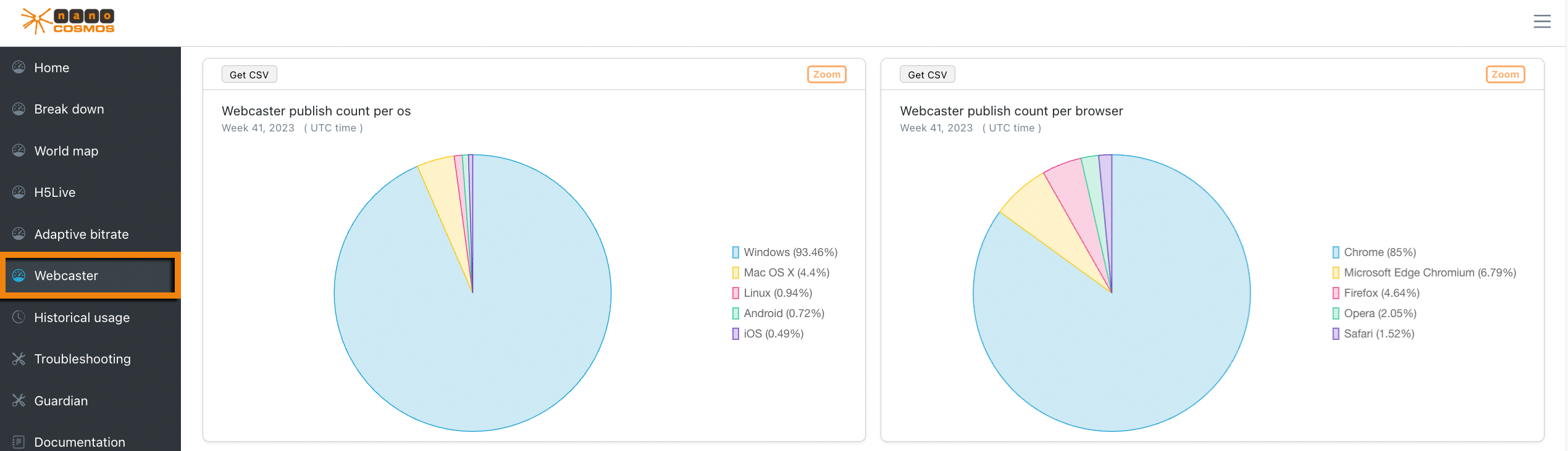This screenshot has height=451, width=1568.
Task: Get CSV for publish count per os
Action: pyautogui.click(x=249, y=75)
